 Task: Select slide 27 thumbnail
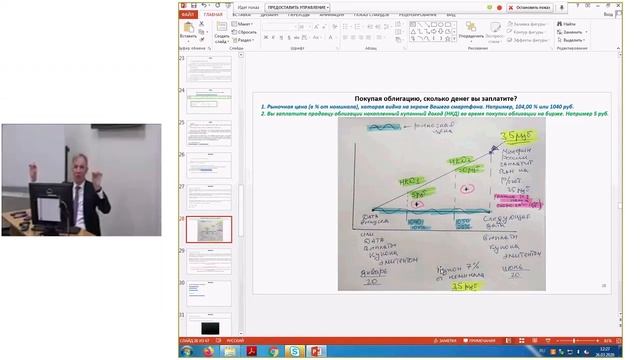pyautogui.click(x=209, y=197)
